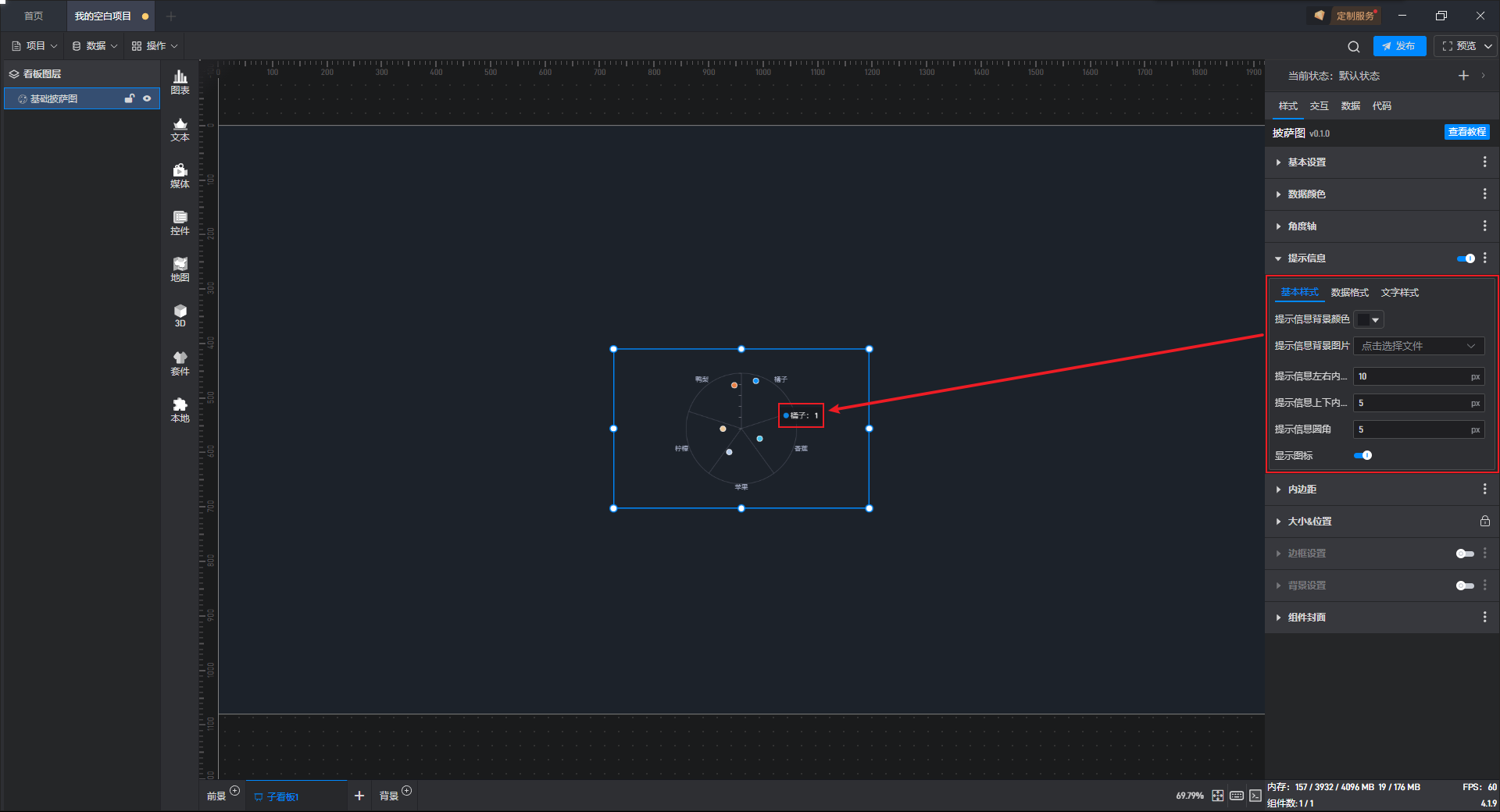Expand the 角度轴 section
The width and height of the screenshot is (1500, 812).
(1278, 226)
